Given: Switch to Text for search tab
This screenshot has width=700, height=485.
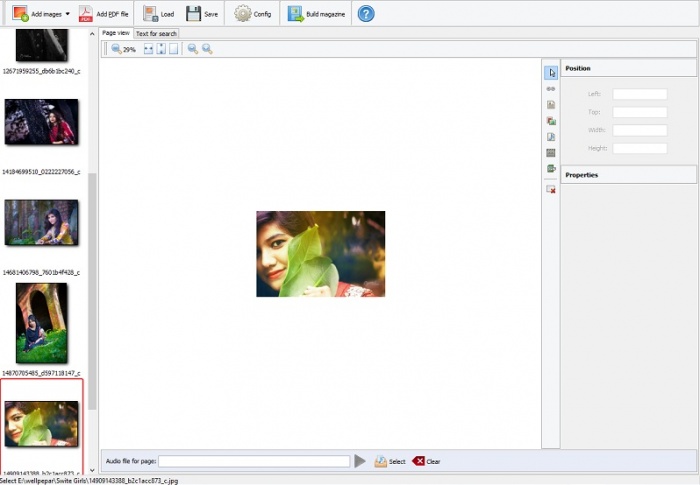Looking at the screenshot, I should [x=156, y=34].
